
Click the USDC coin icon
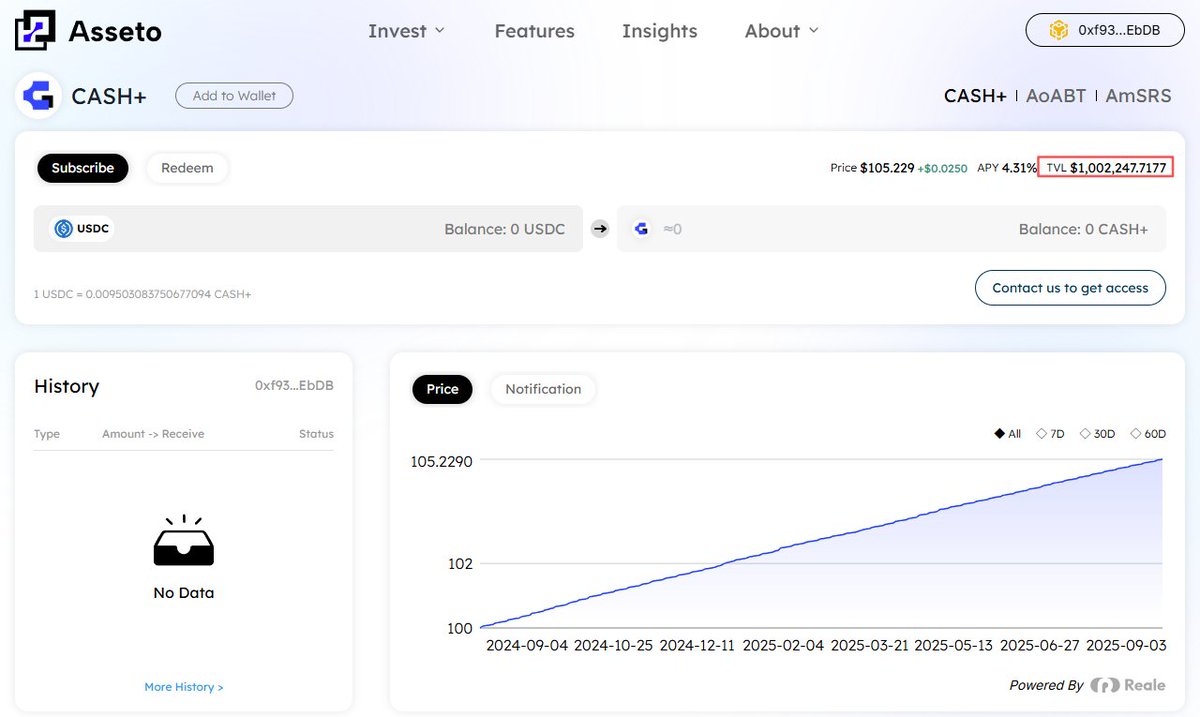64,229
